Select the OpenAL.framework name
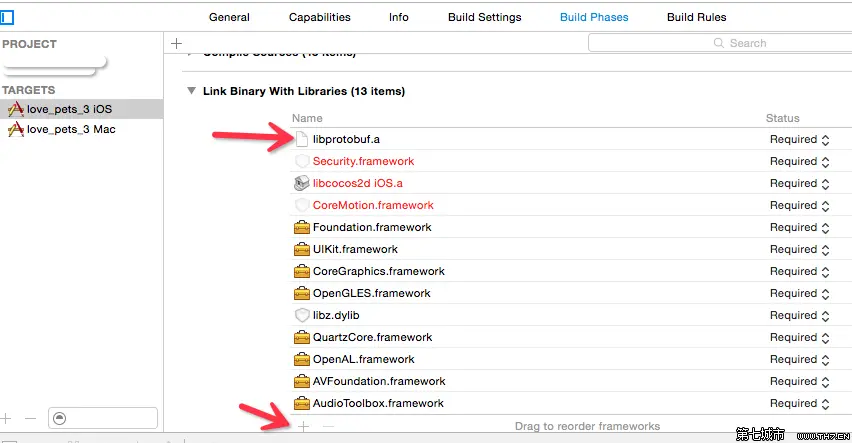 [x=363, y=359]
